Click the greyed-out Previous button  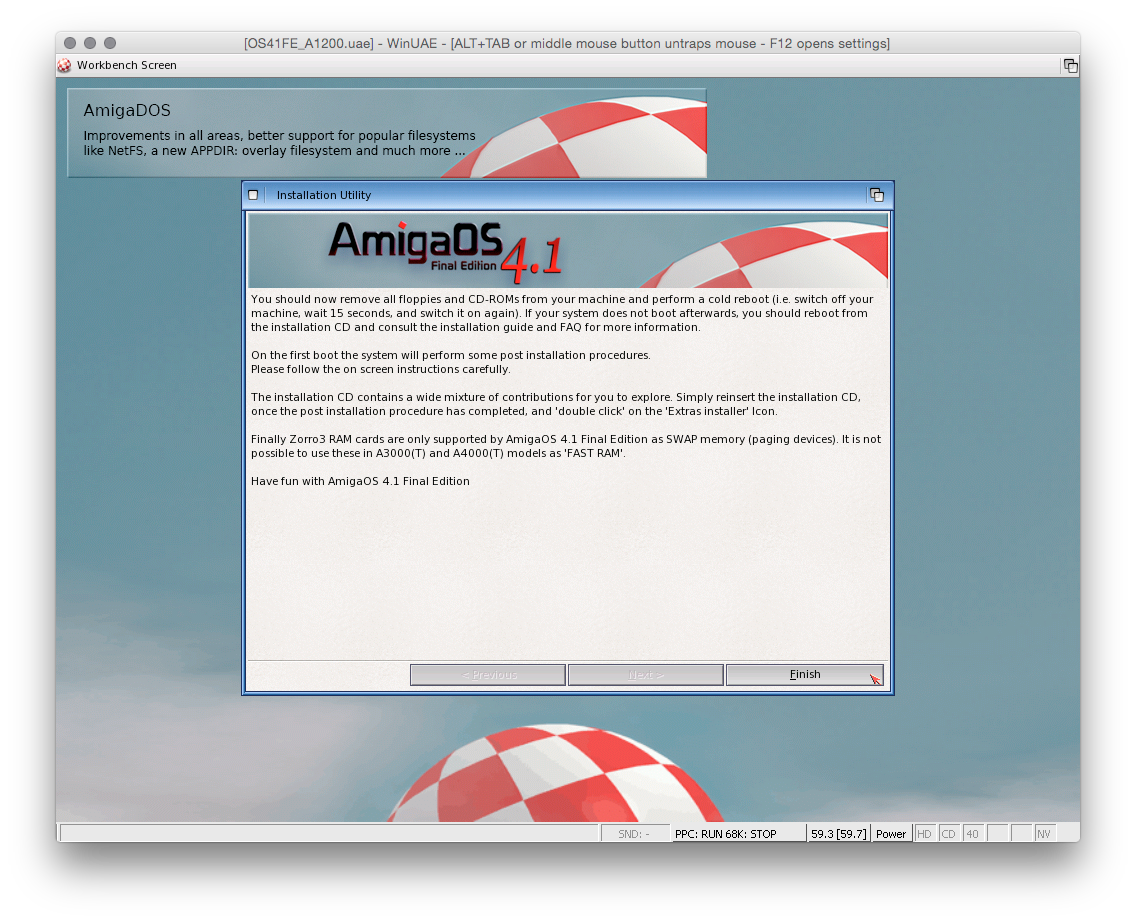click(x=488, y=674)
